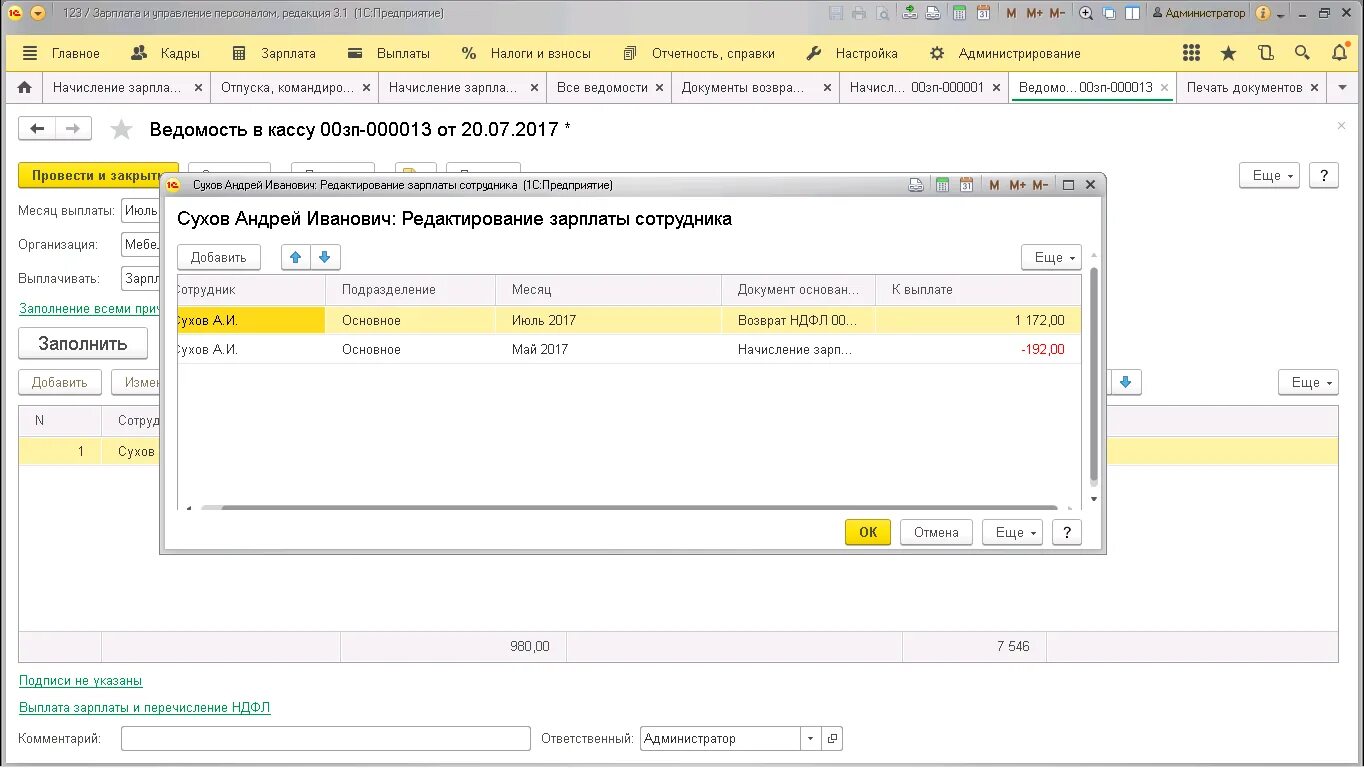Screen dimensions: 1364x768
Task: Click the Провести и закрыть button
Action: pyautogui.click(x=98, y=175)
